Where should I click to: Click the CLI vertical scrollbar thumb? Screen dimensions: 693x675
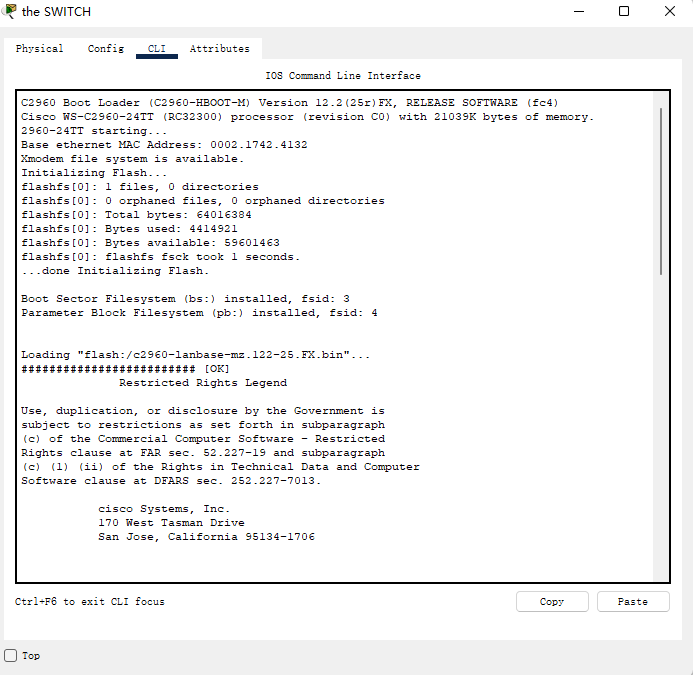tap(661, 191)
